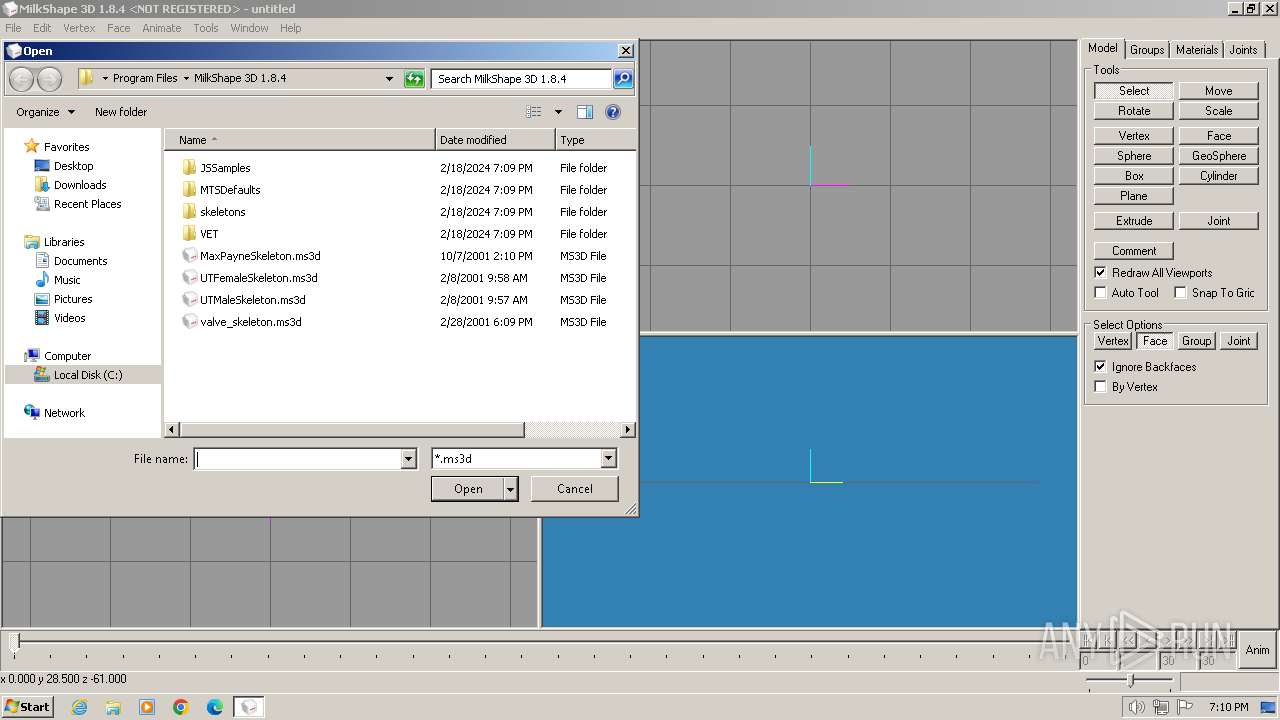Switch to the Joints tab
Screen dimensions: 1280x720
pos(1243,50)
